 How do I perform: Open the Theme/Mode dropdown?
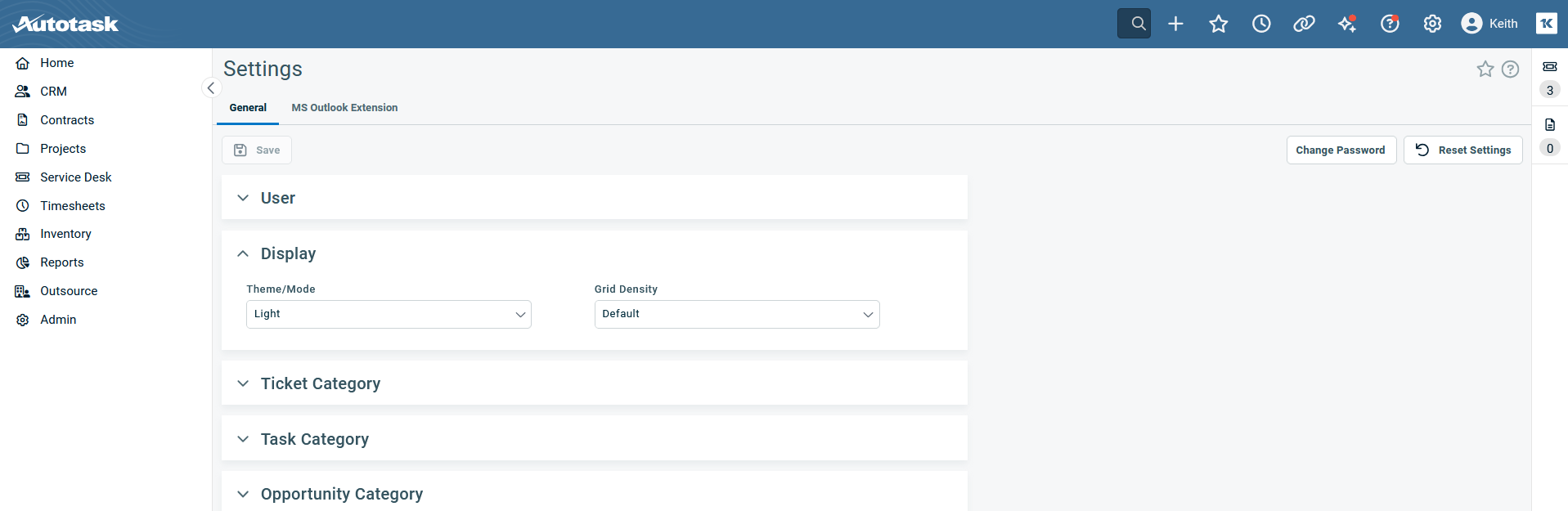click(389, 315)
